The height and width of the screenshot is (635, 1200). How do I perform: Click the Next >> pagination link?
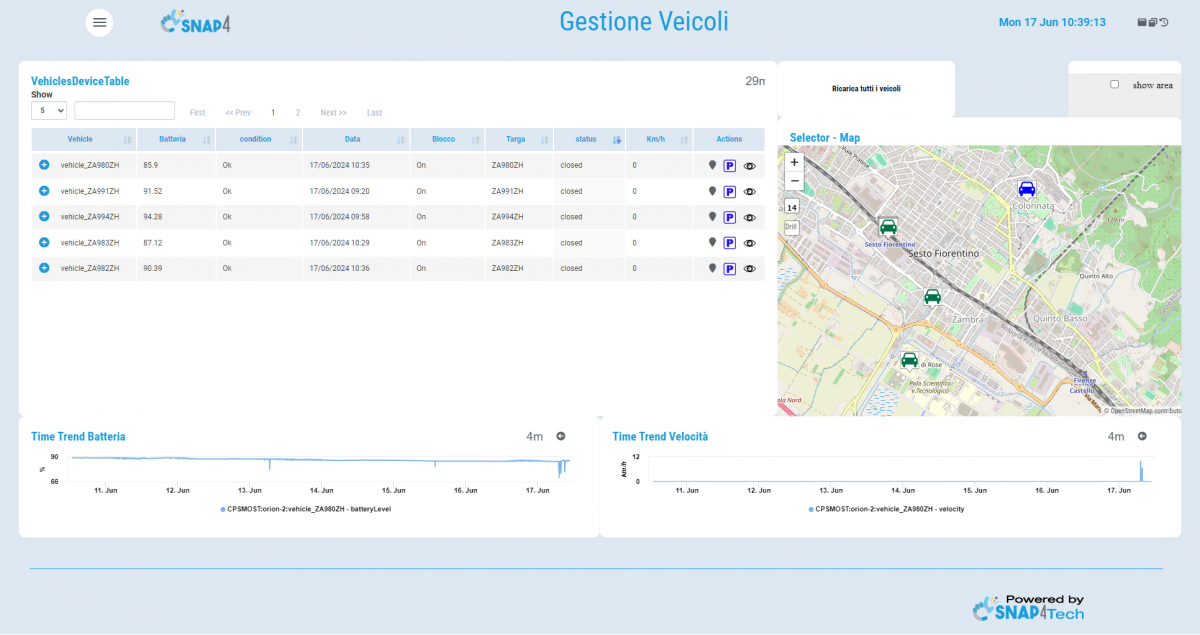click(x=333, y=113)
